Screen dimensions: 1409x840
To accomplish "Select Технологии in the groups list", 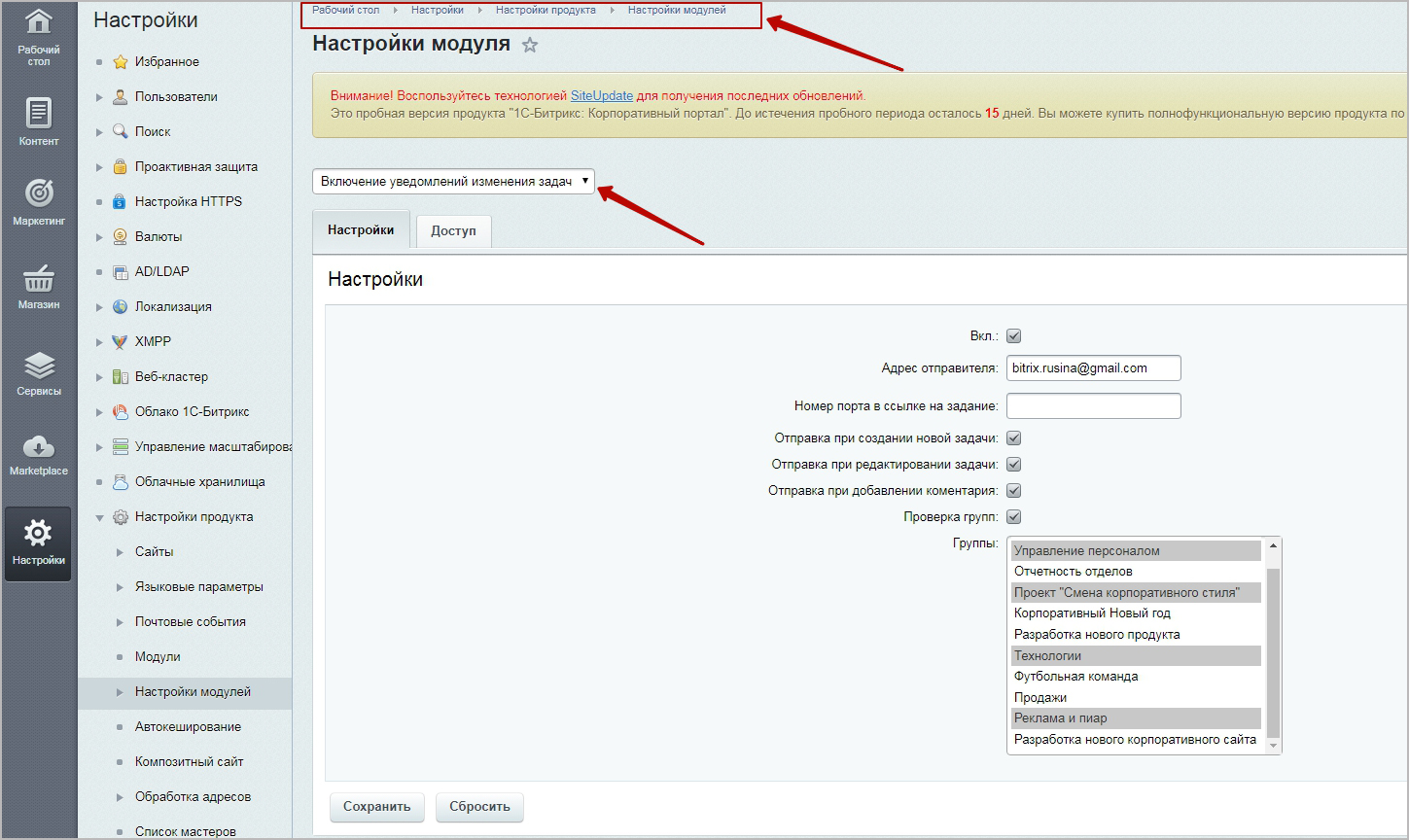I will [x=1136, y=656].
